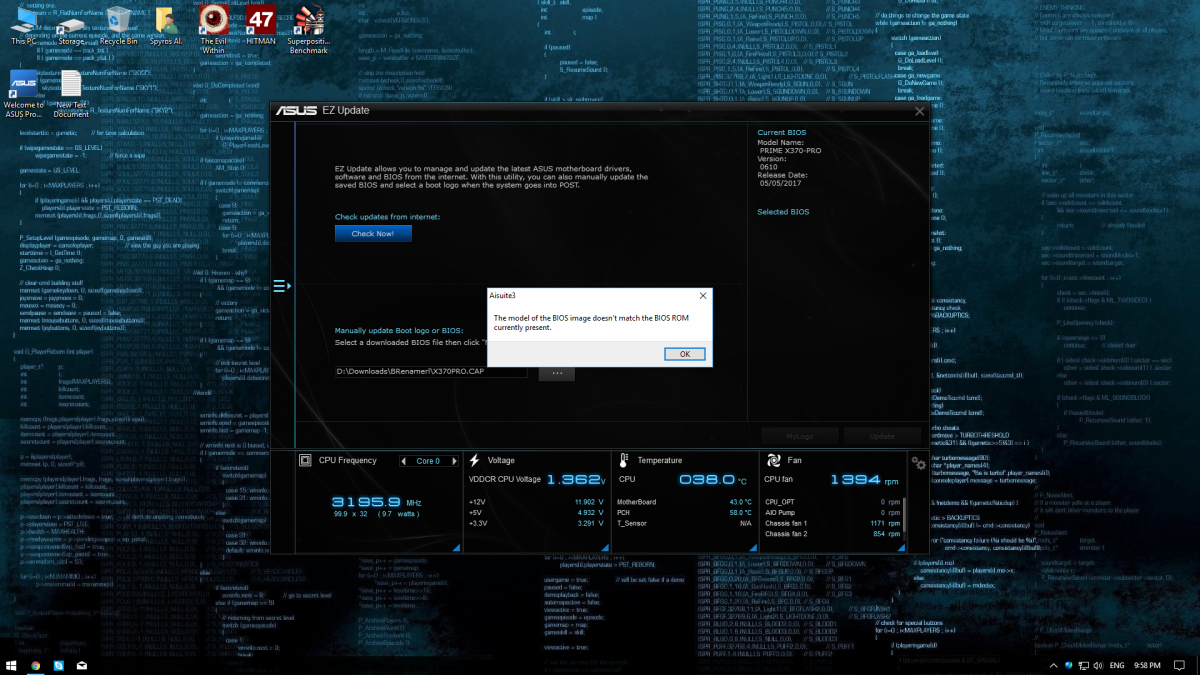Screen dimensions: 1200x675
Task: Close the Aisuite3 message dialog
Action: pyautogui.click(x=702, y=295)
